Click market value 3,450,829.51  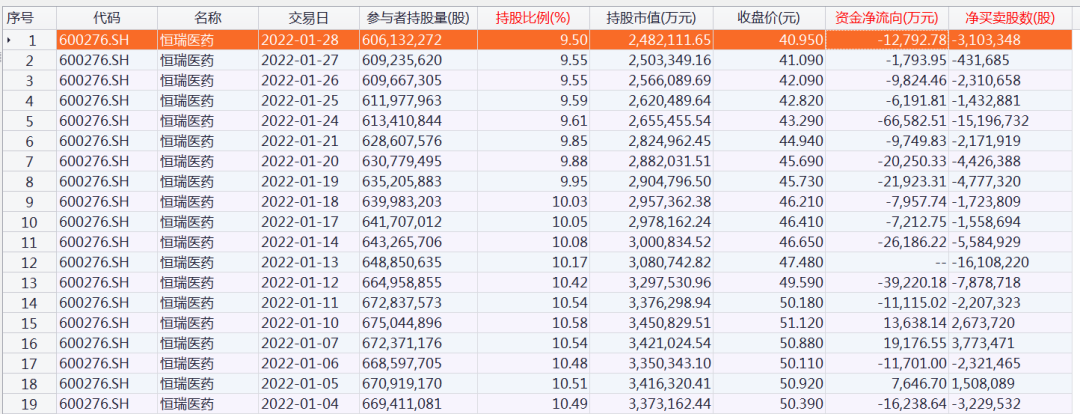point(669,323)
